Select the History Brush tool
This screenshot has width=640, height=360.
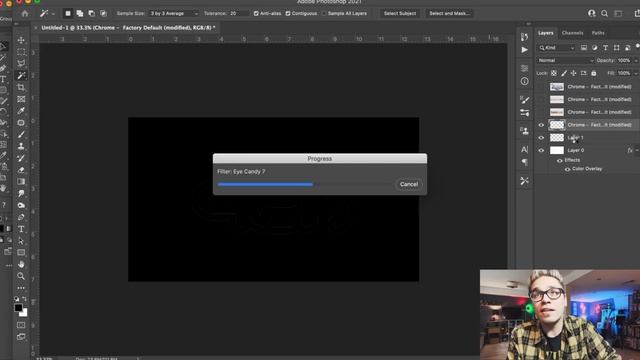coord(21,158)
